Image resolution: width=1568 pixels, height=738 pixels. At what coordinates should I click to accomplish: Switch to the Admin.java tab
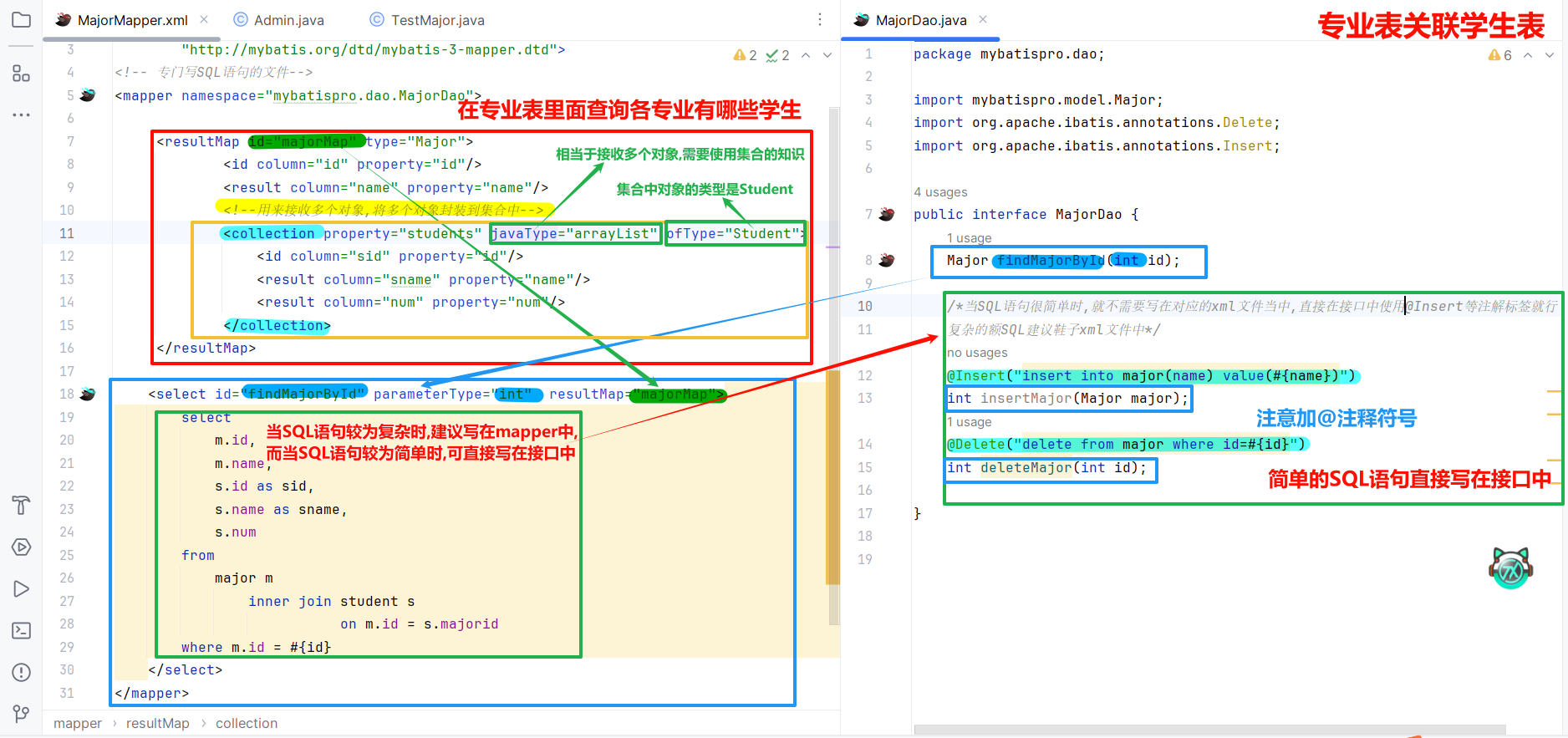(x=279, y=20)
